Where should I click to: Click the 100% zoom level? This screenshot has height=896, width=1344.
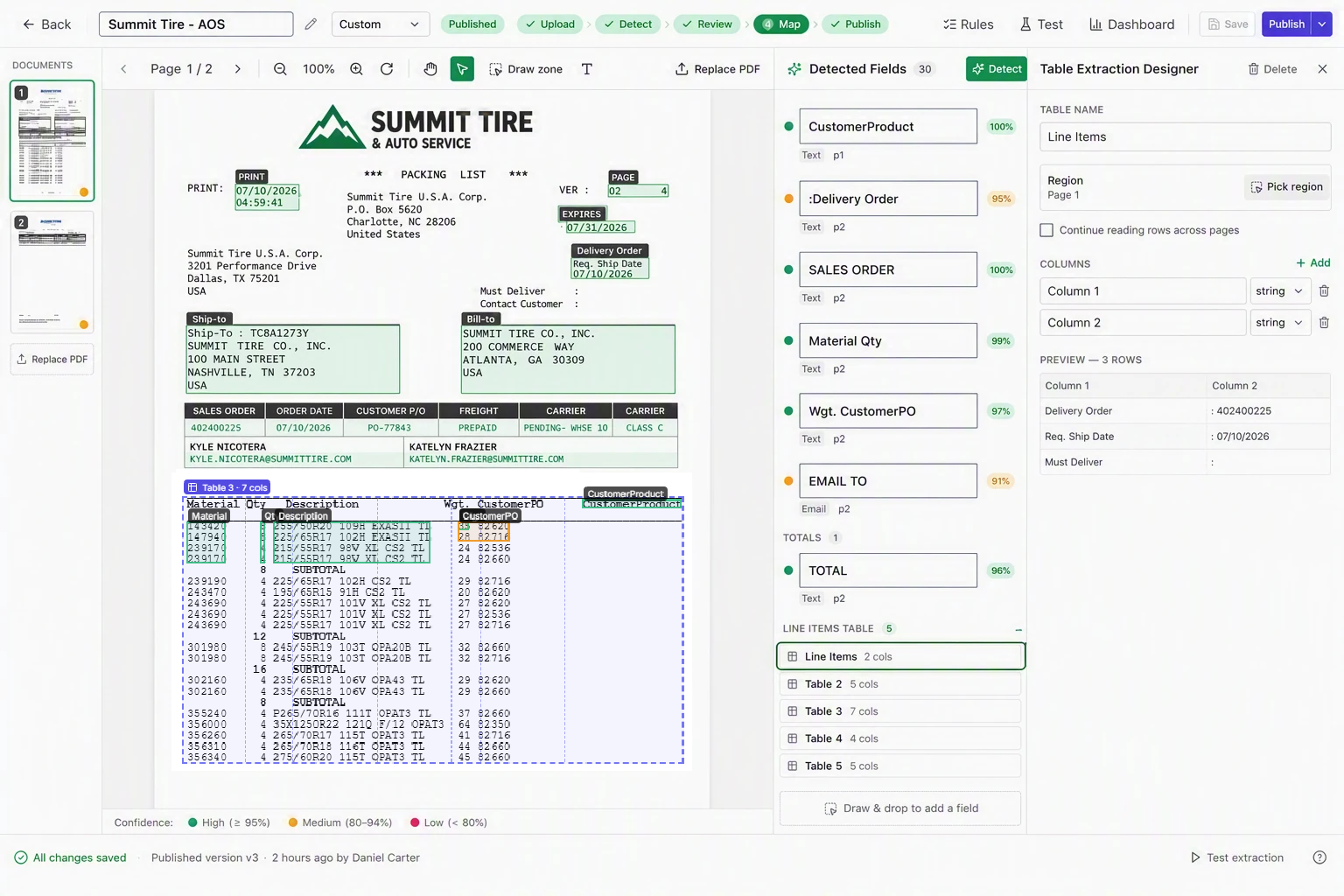[318, 69]
